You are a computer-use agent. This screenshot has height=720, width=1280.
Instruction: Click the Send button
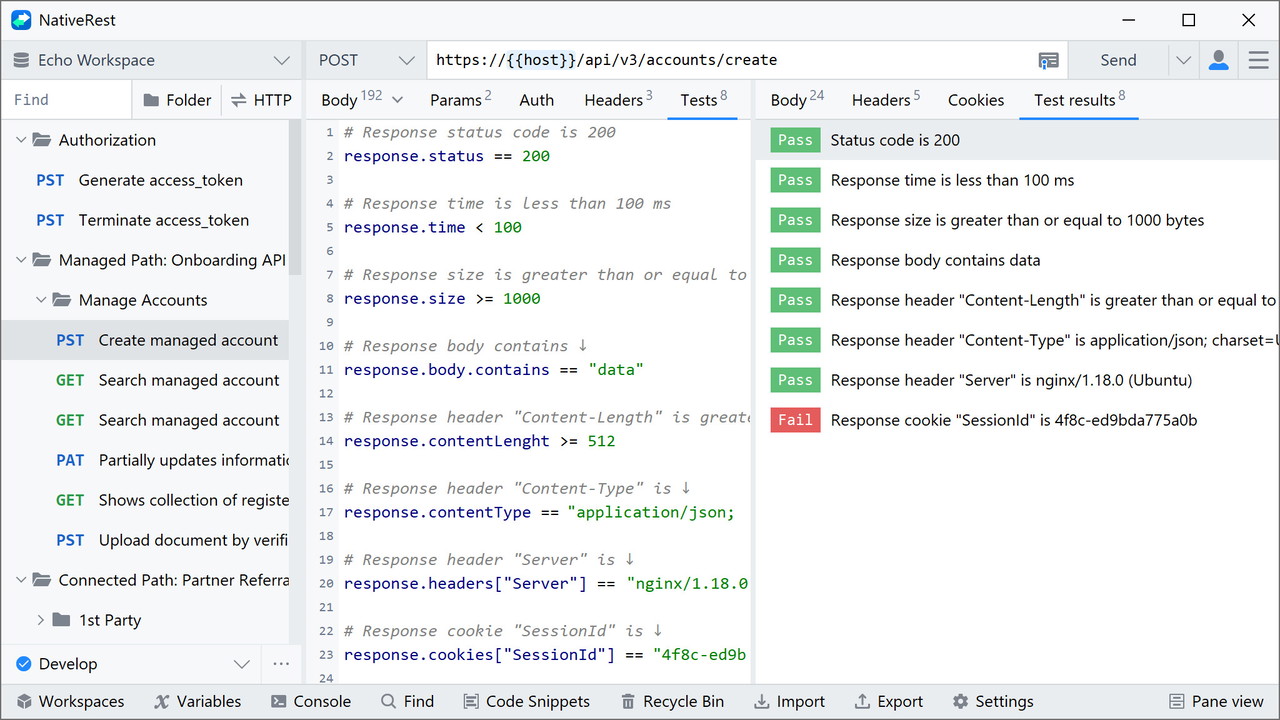pos(1118,61)
